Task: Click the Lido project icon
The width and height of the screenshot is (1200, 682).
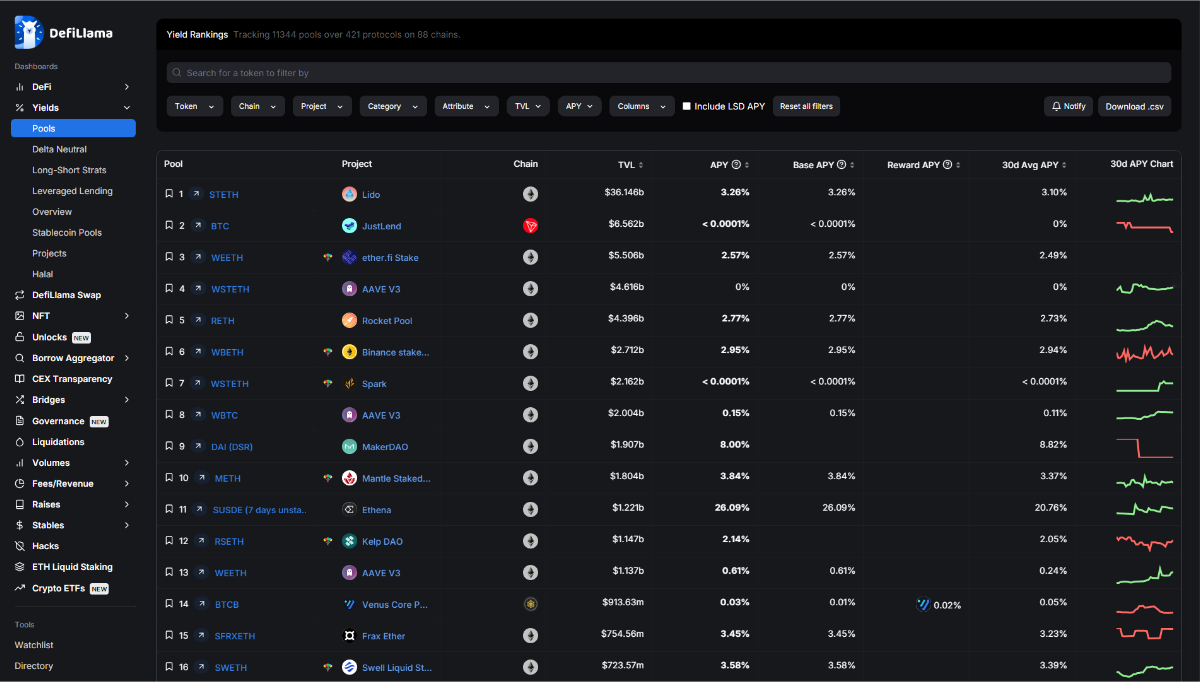Action: (x=349, y=194)
